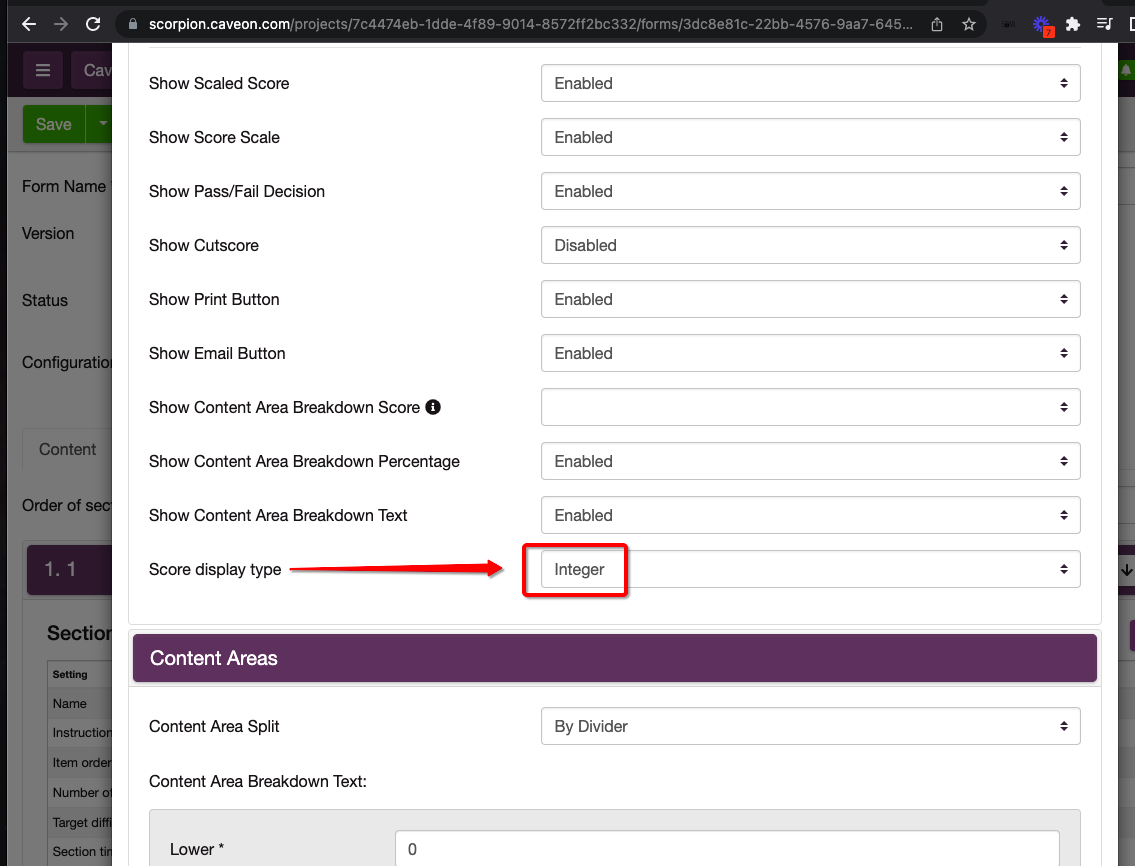This screenshot has height=866, width=1135.
Task: Open the Content Area Split dropdown
Action: point(811,726)
